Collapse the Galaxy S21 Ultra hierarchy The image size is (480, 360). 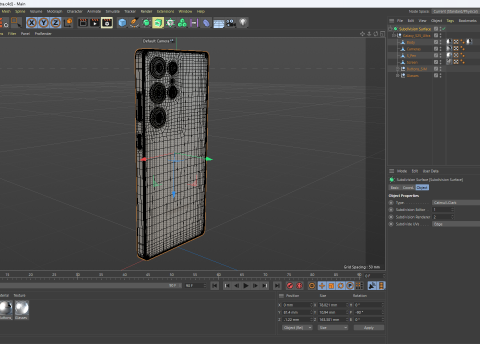[394, 35]
